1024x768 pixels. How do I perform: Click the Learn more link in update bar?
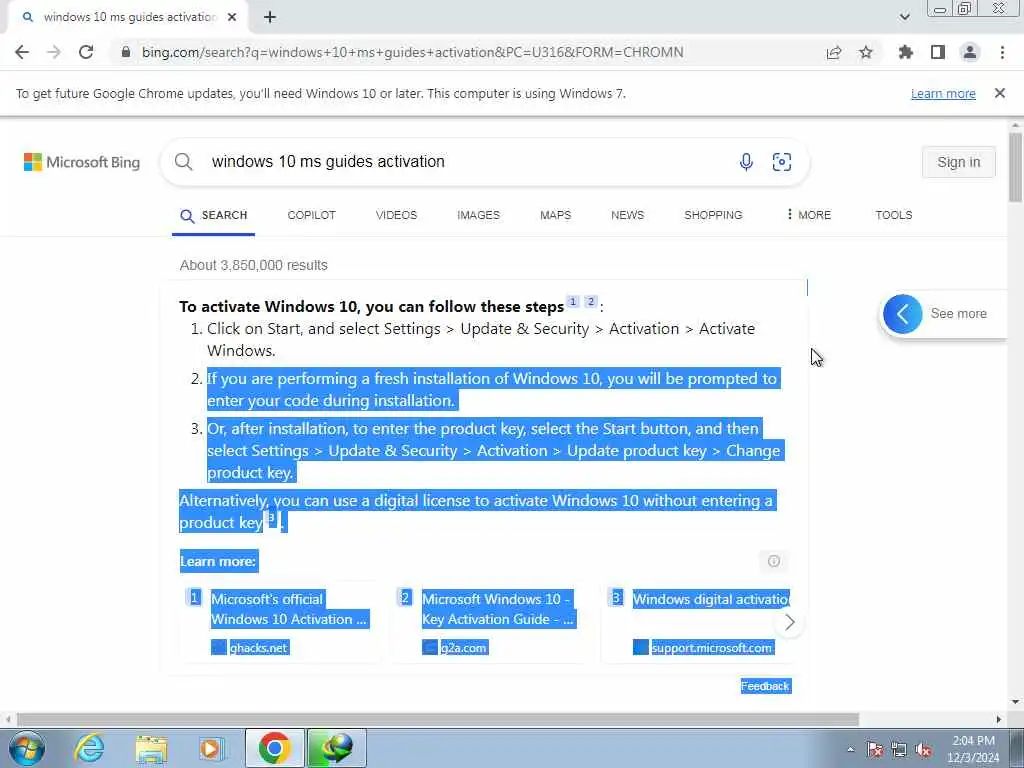point(943,93)
